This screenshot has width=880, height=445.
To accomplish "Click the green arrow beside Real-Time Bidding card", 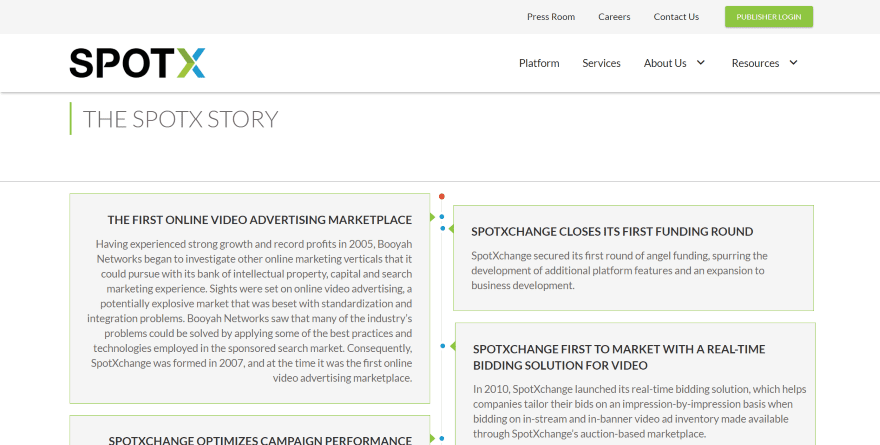I will (452, 347).
